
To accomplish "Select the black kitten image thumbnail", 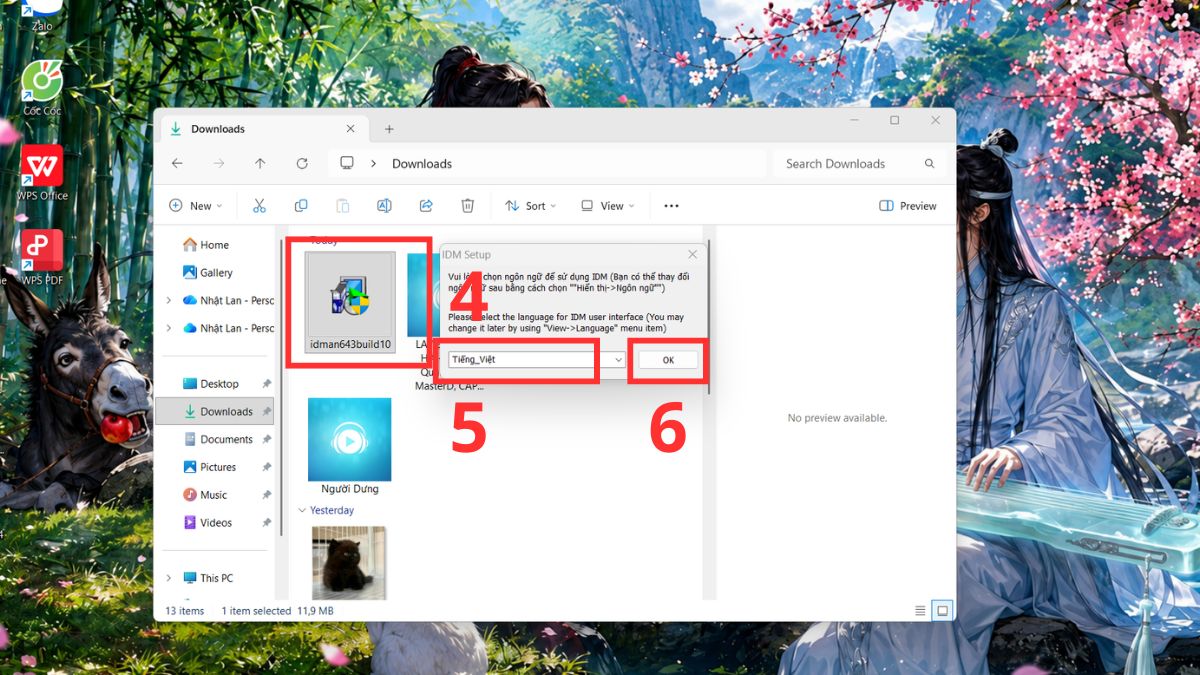I will click(x=349, y=563).
